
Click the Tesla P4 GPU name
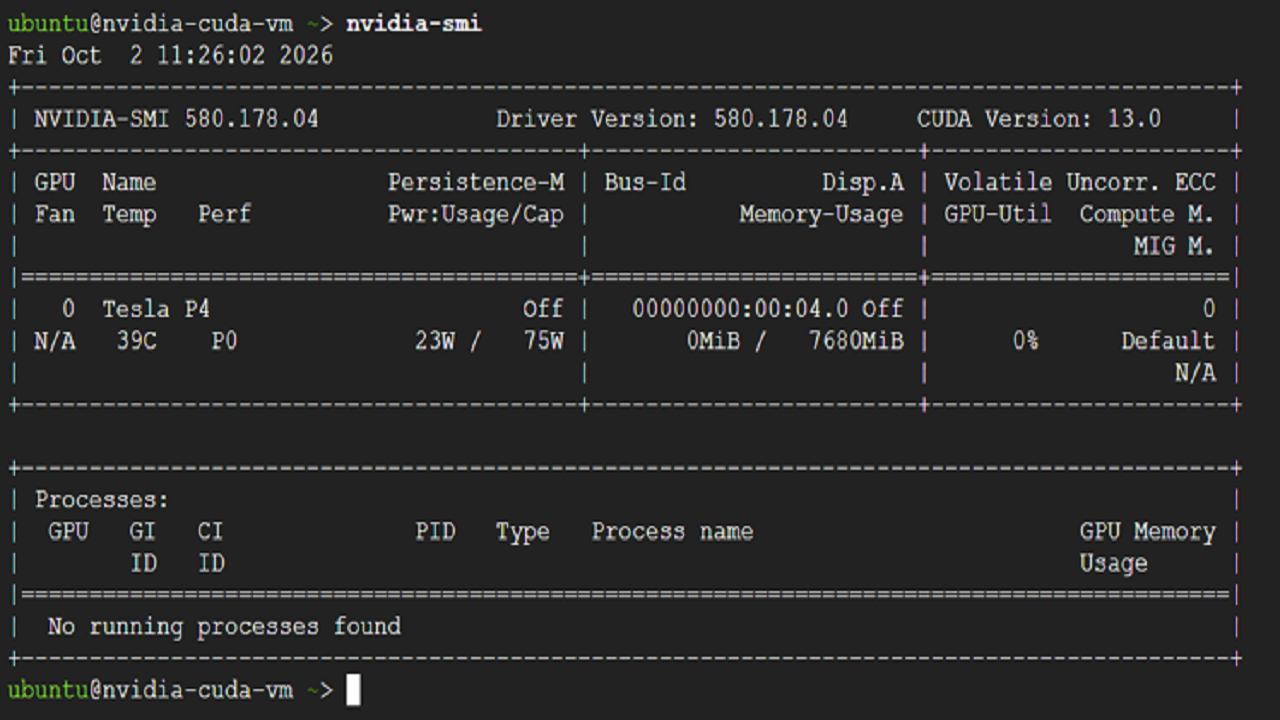click(x=156, y=309)
